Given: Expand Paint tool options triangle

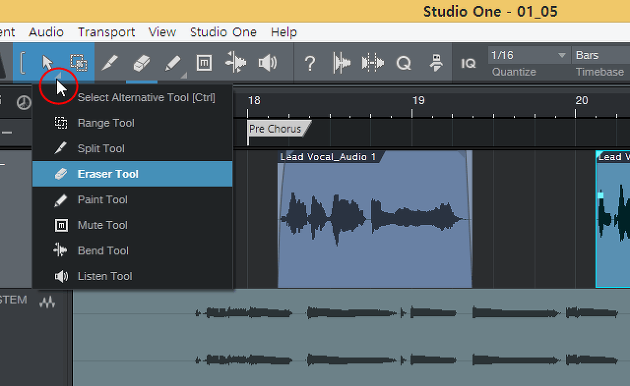Looking at the screenshot, I should tap(184, 76).
